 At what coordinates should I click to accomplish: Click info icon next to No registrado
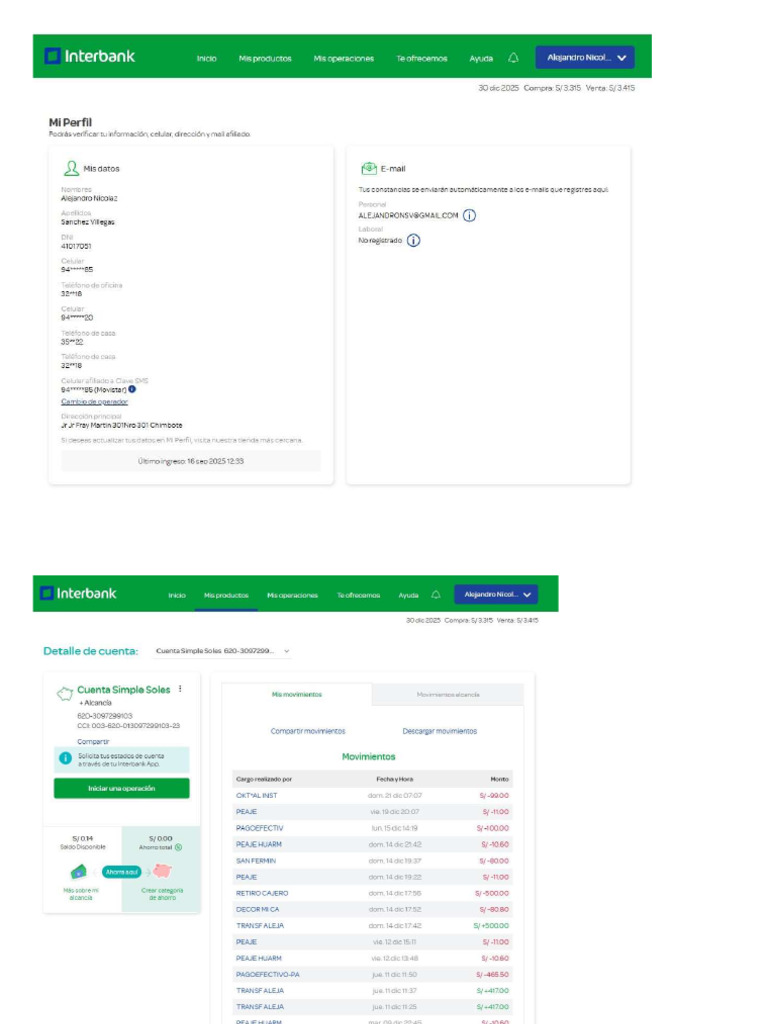(x=413, y=240)
